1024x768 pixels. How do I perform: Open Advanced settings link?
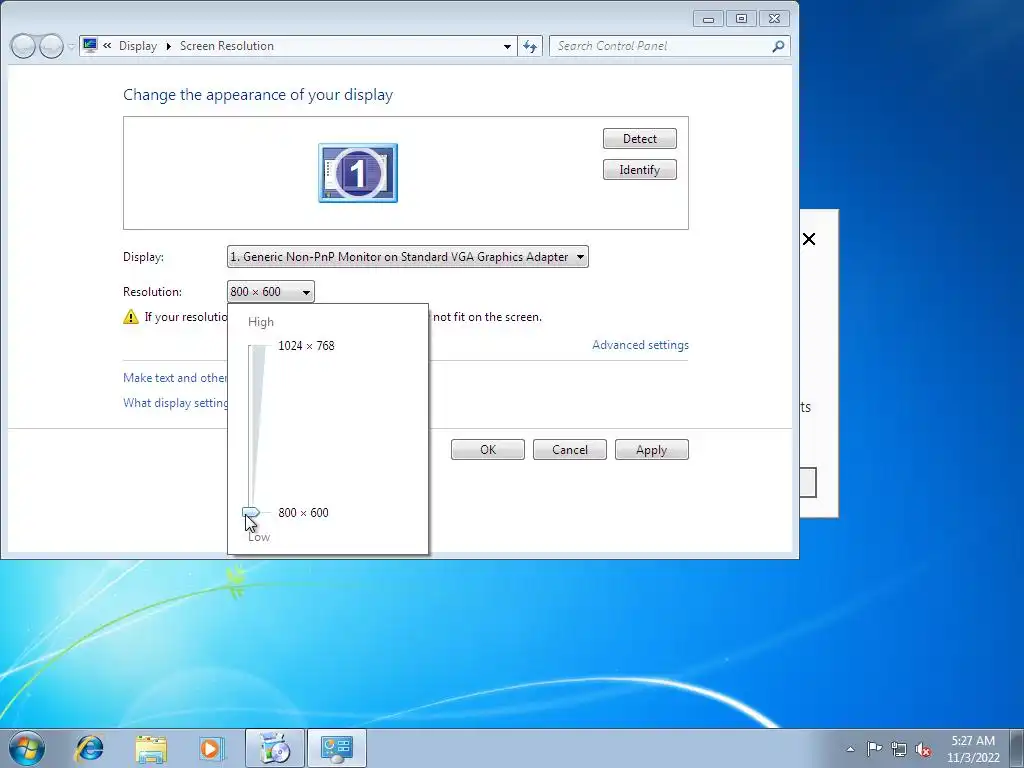click(x=640, y=345)
